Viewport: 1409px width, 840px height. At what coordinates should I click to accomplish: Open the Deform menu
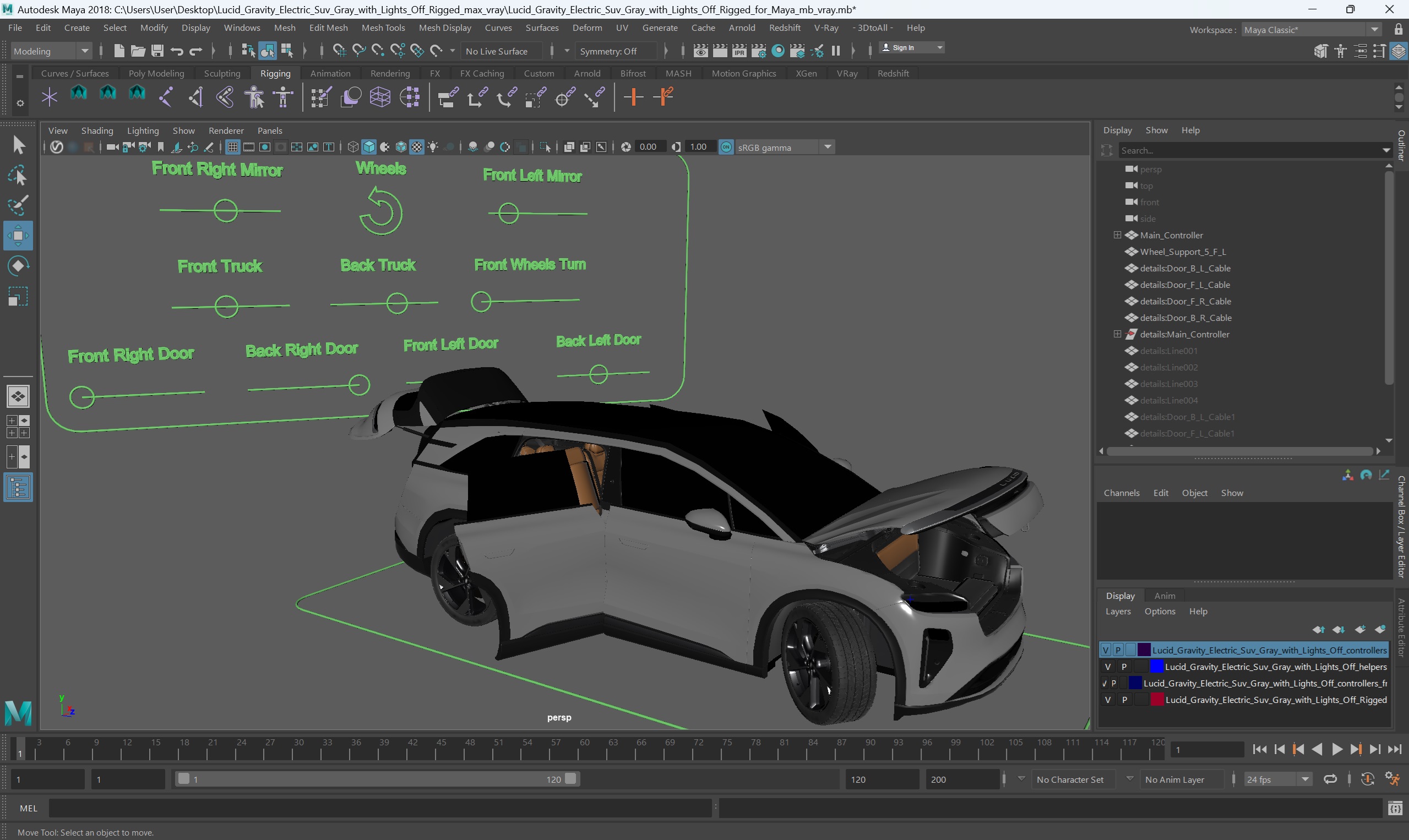click(587, 28)
